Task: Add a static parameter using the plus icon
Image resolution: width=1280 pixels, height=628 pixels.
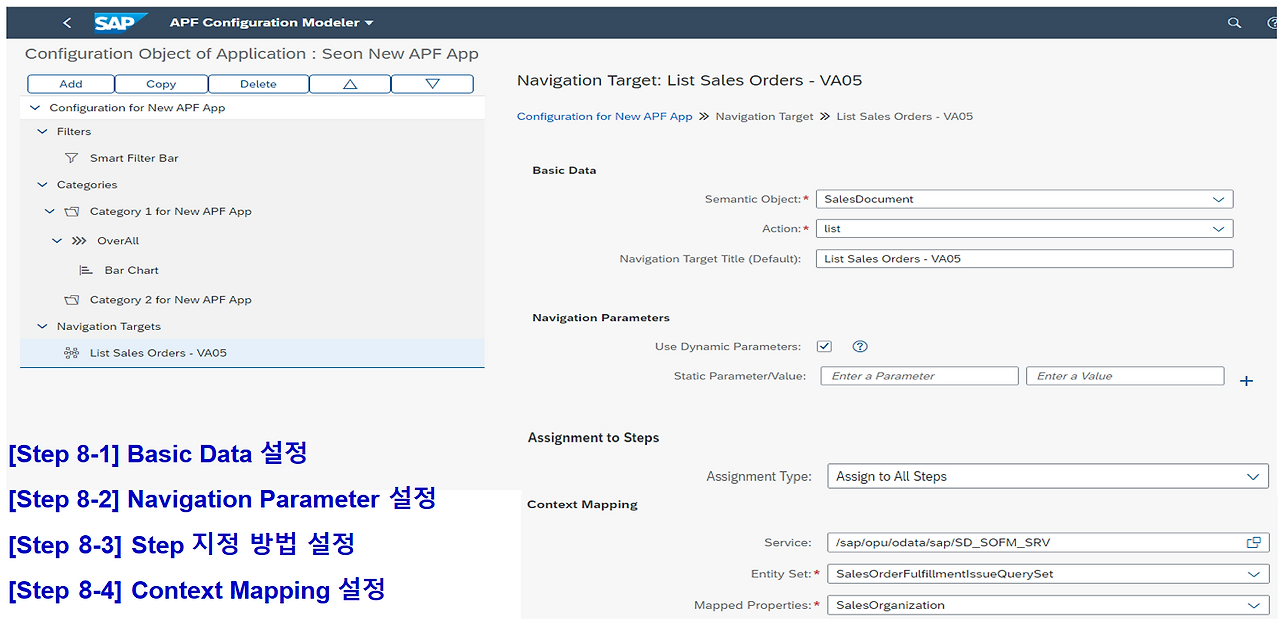Action: click(x=1246, y=380)
